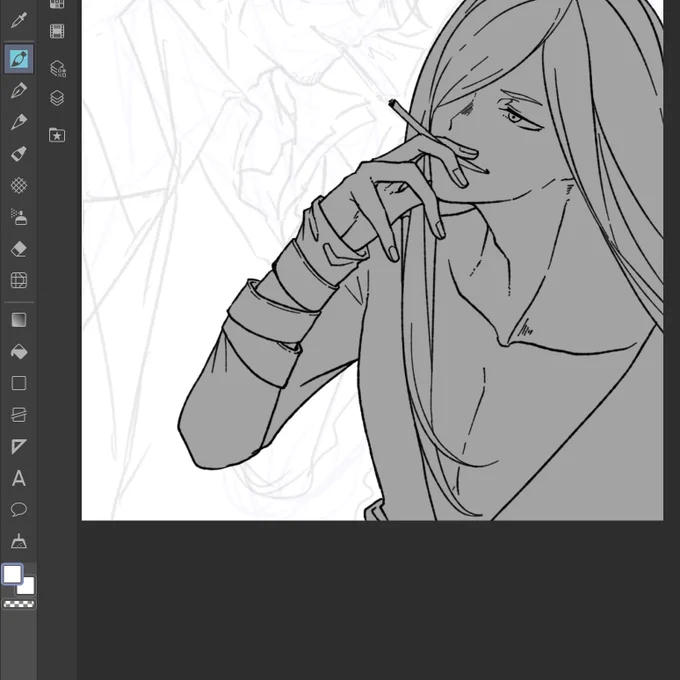Select the Pencil tool
680x680 pixels.
coord(19,122)
